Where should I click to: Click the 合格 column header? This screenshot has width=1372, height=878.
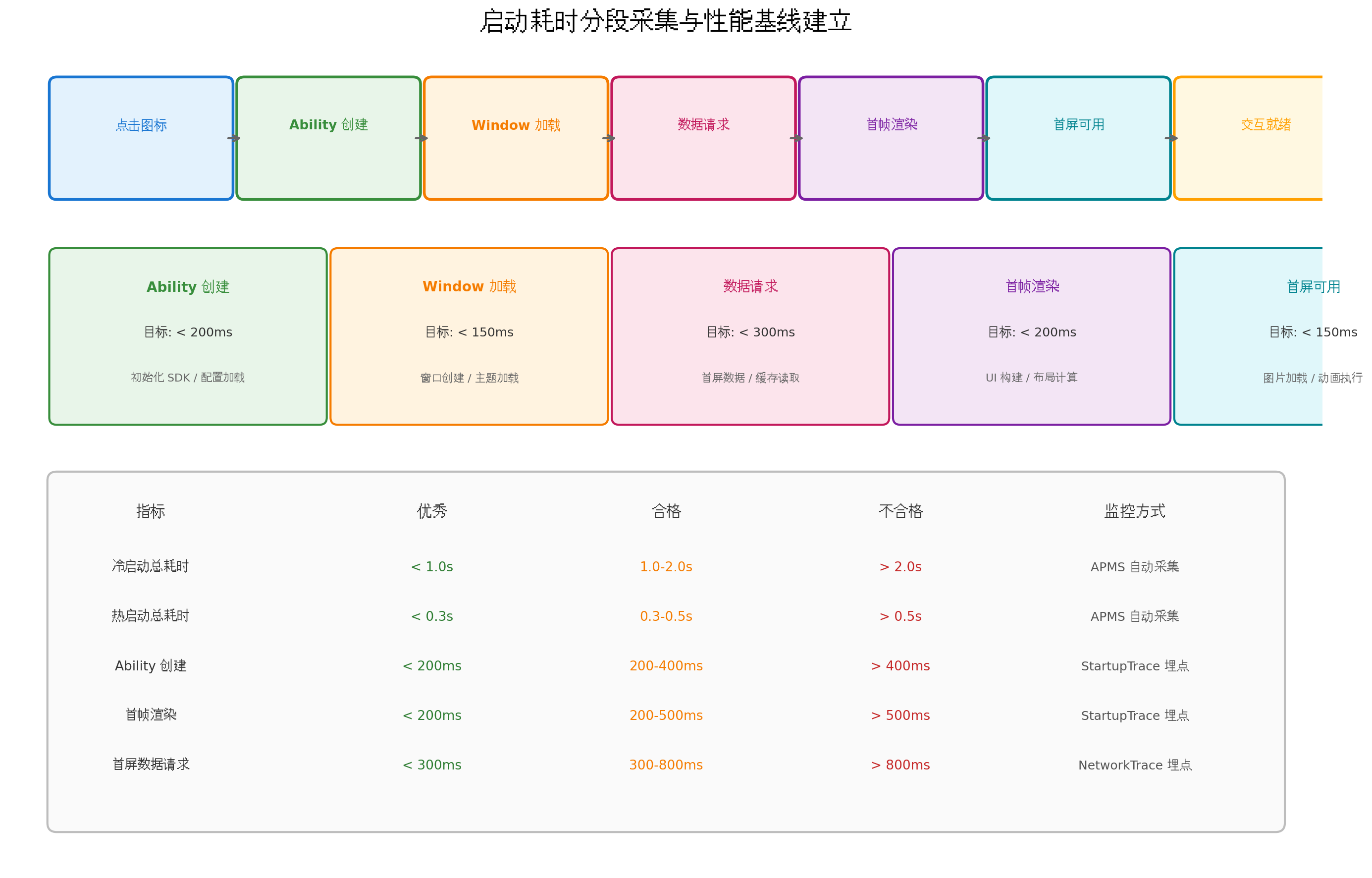tap(666, 511)
